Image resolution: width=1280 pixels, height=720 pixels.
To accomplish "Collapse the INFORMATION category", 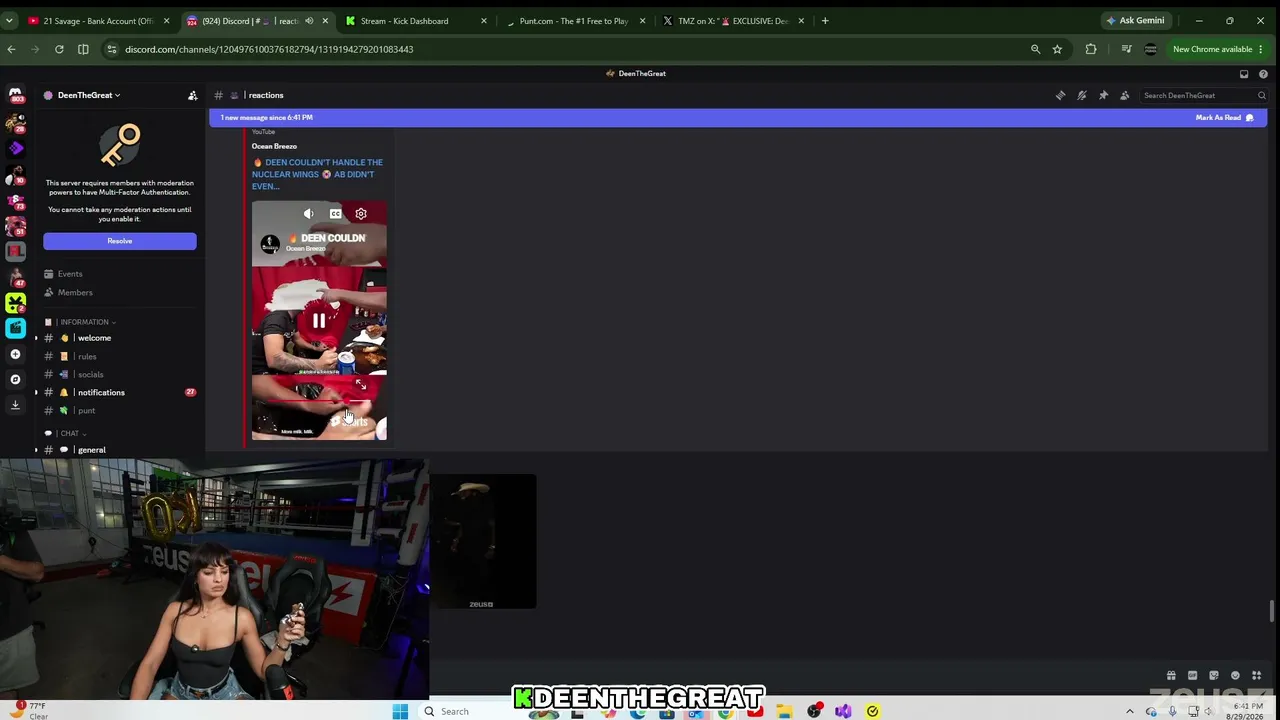I will (x=84, y=322).
